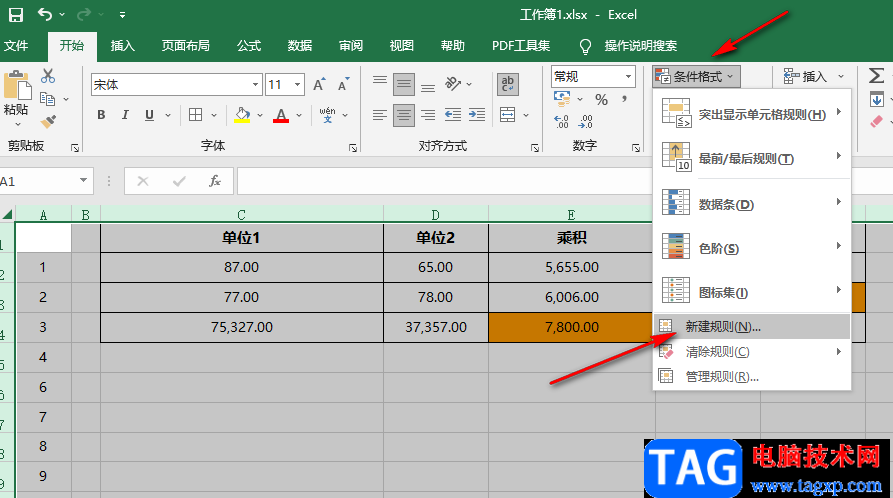
Task: Increase decimal places
Action: click(x=561, y=121)
